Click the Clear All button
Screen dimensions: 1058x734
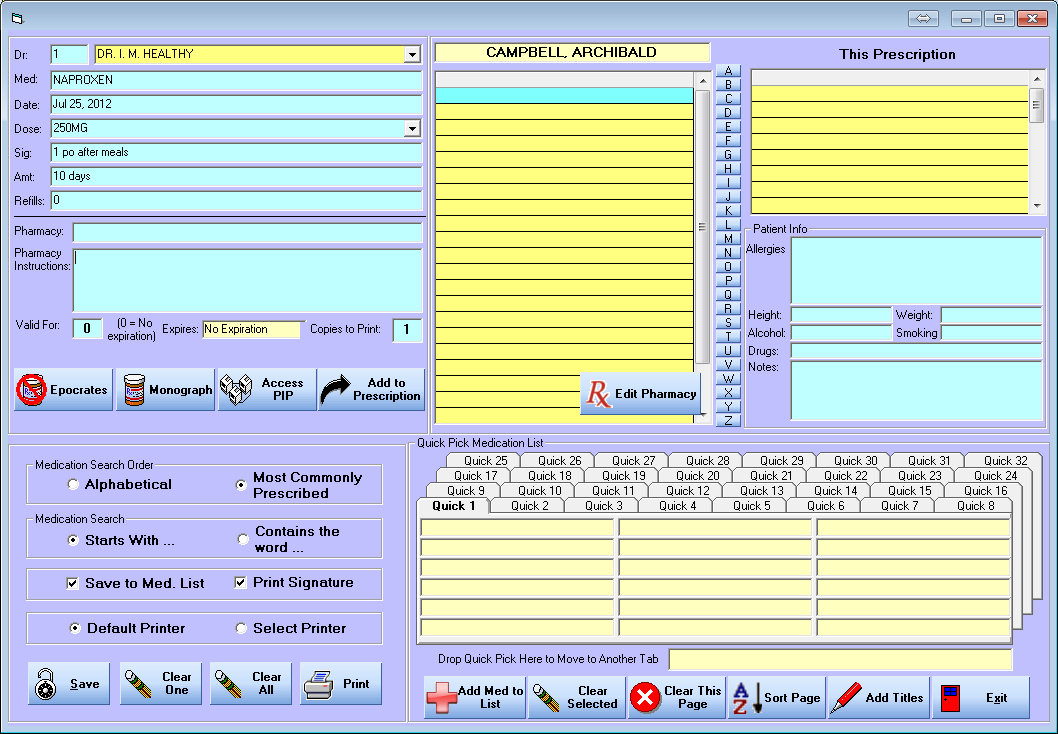coord(250,683)
